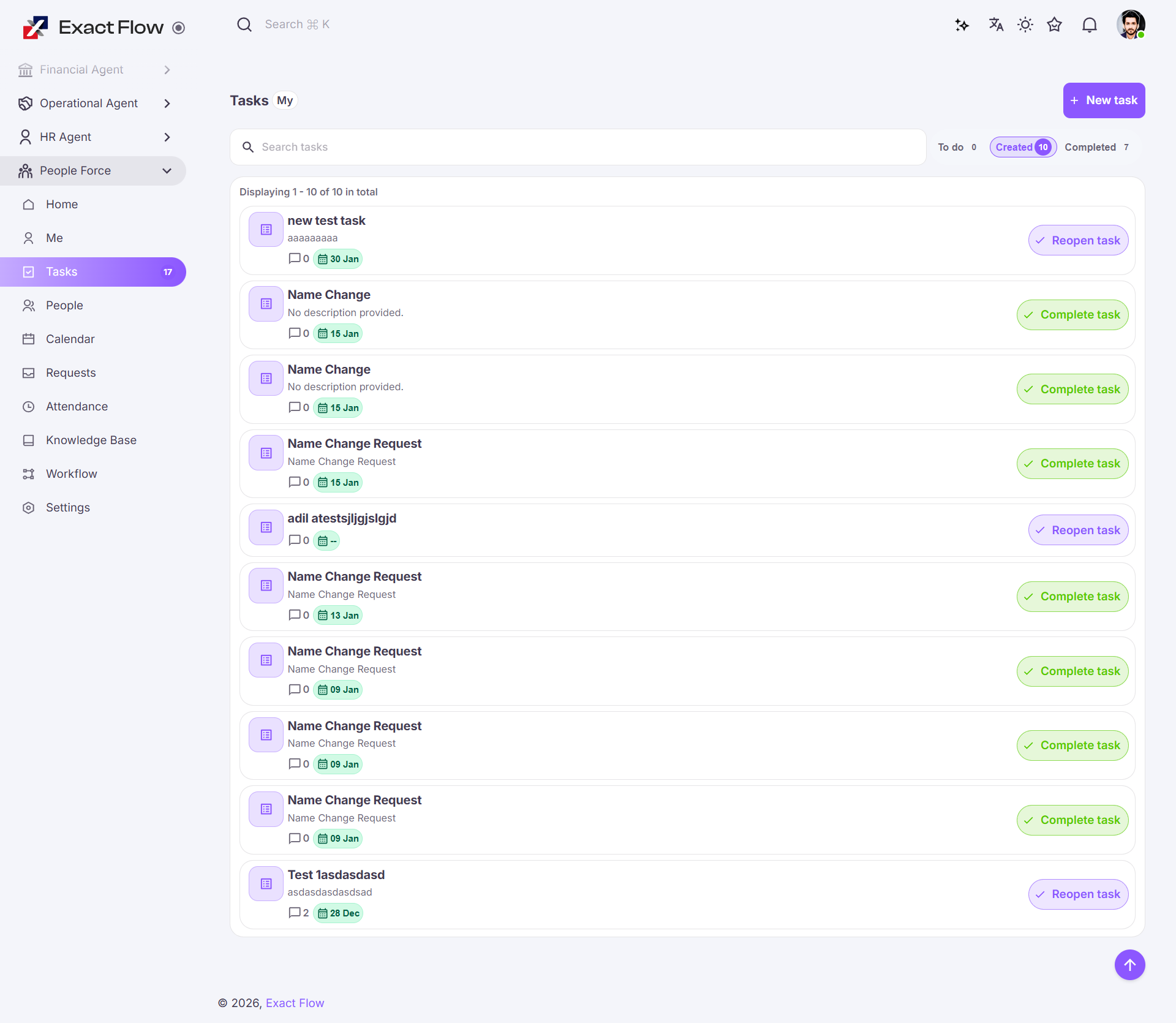Viewport: 1176px width, 1023px height.
Task: Click the scroll-to-top arrow button
Action: click(1129, 965)
